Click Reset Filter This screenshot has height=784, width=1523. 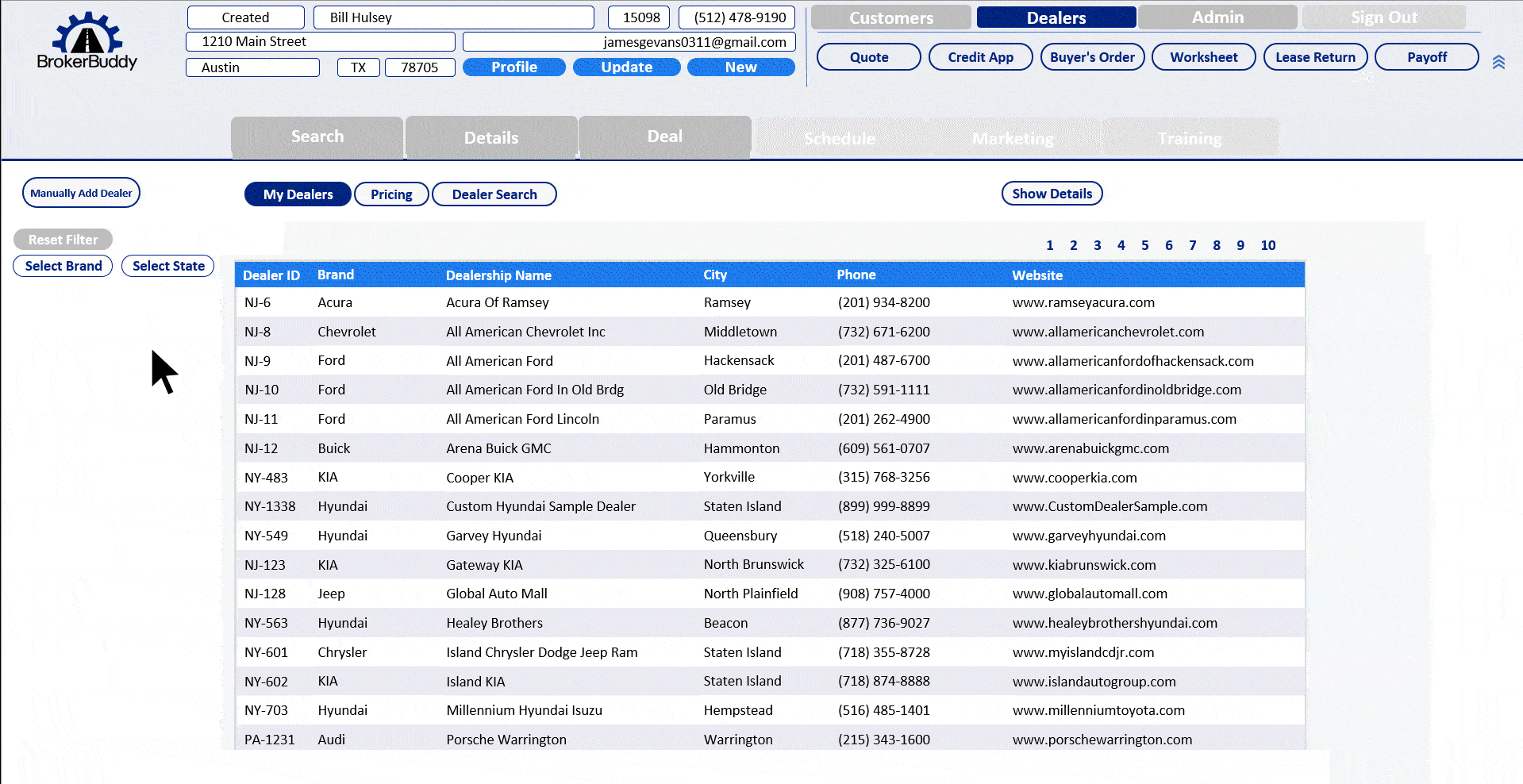click(x=63, y=239)
